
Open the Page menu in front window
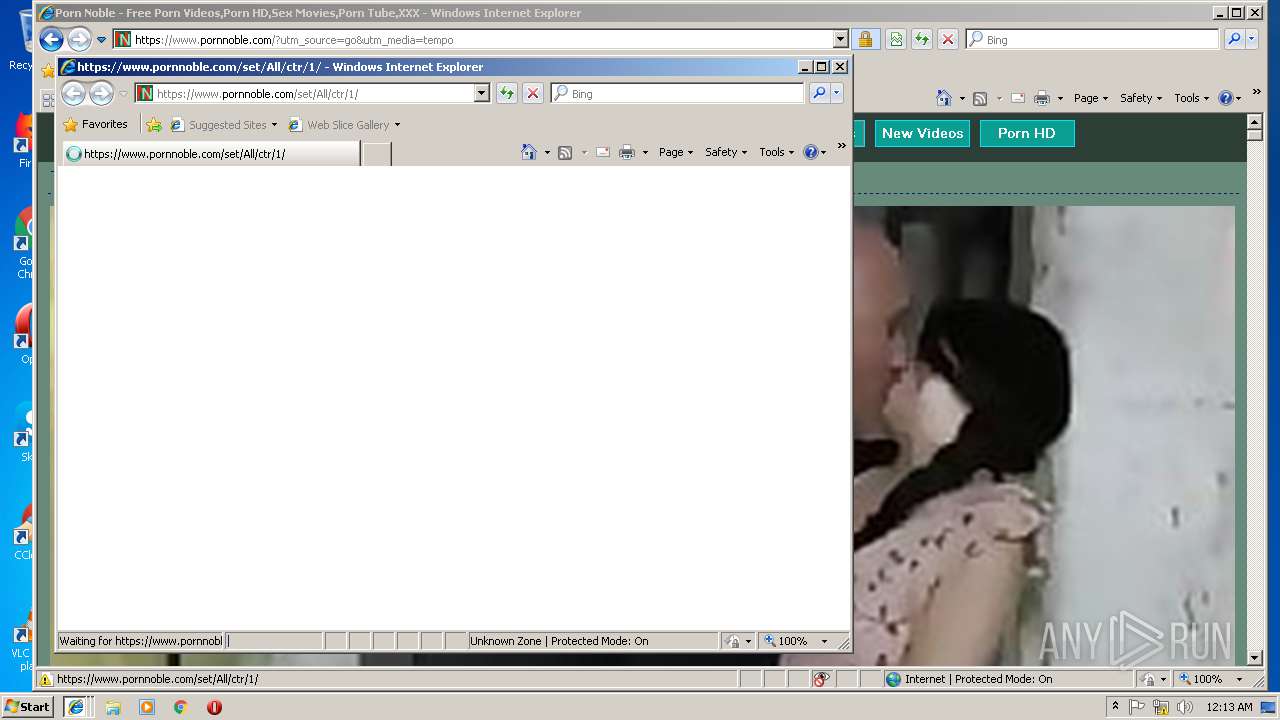coord(676,152)
